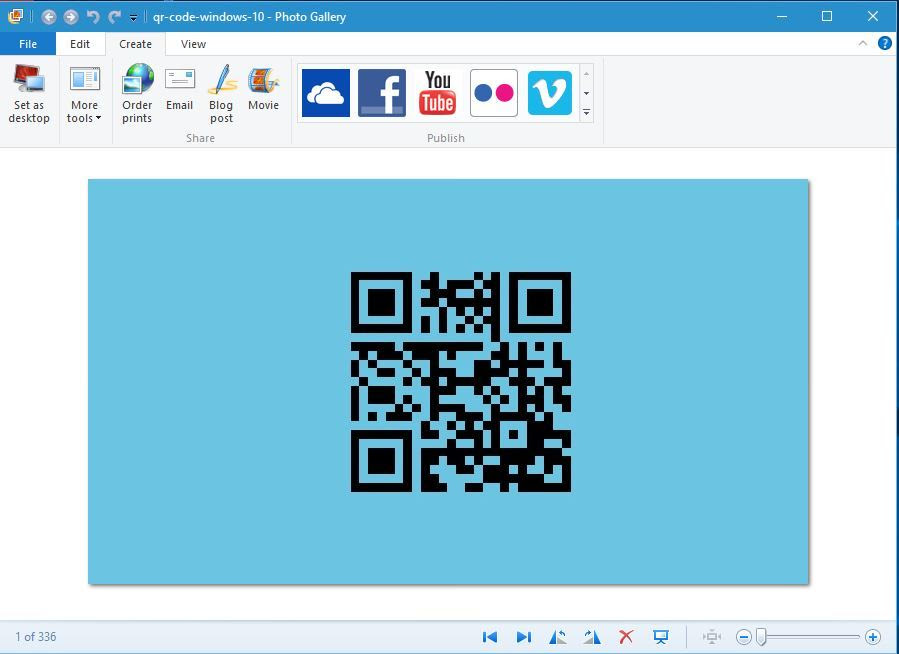The image size is (899, 654).
Task: Open the Order prints option
Action: pyautogui.click(x=137, y=93)
